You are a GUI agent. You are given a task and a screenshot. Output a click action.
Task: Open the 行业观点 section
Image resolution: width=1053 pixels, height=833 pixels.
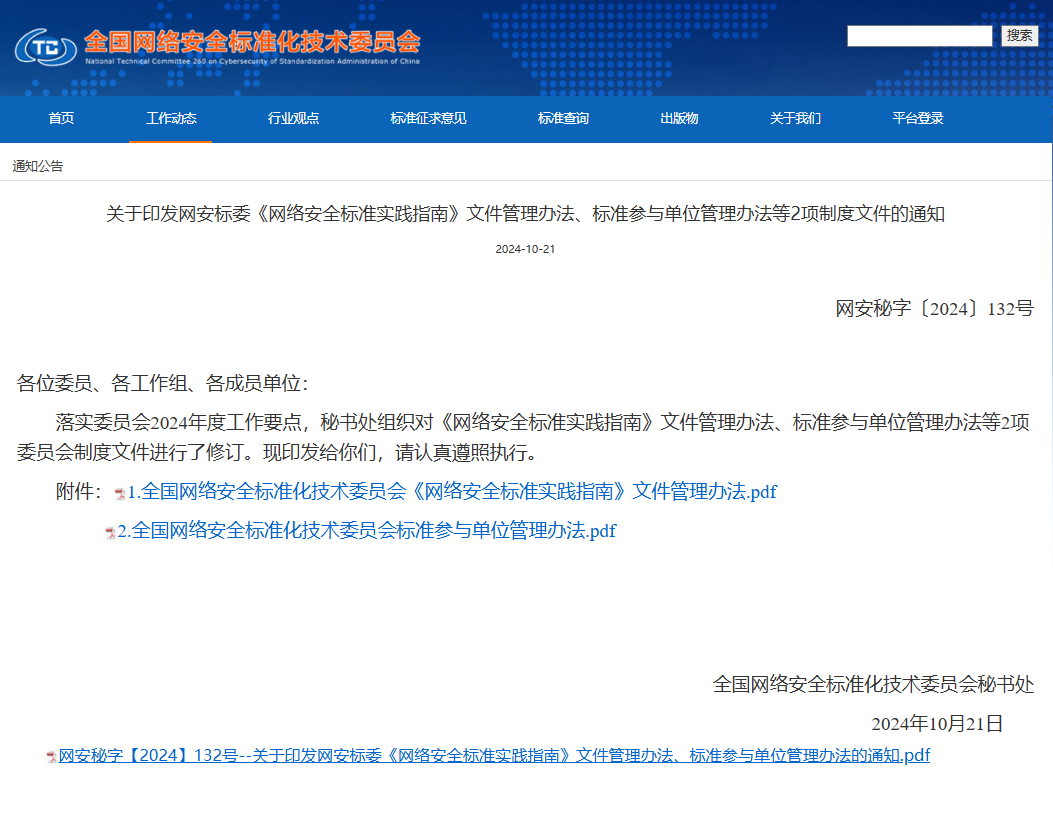pos(293,119)
